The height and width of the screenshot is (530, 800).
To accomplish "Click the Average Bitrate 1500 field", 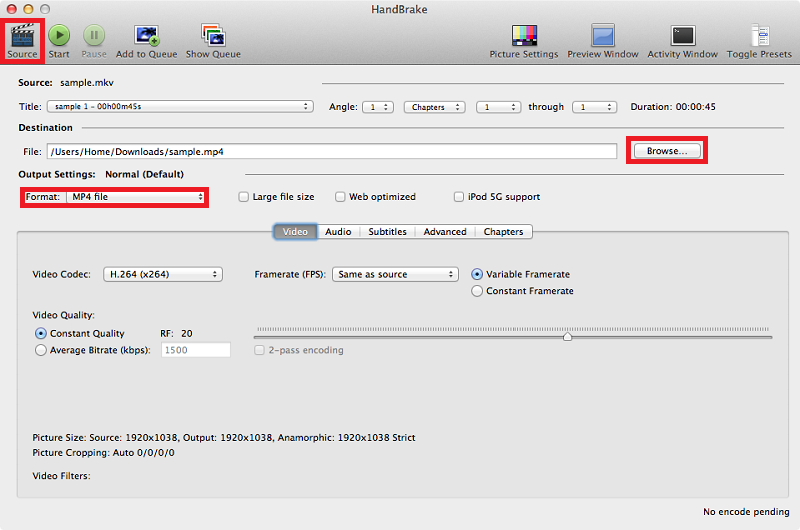I will 196,350.
